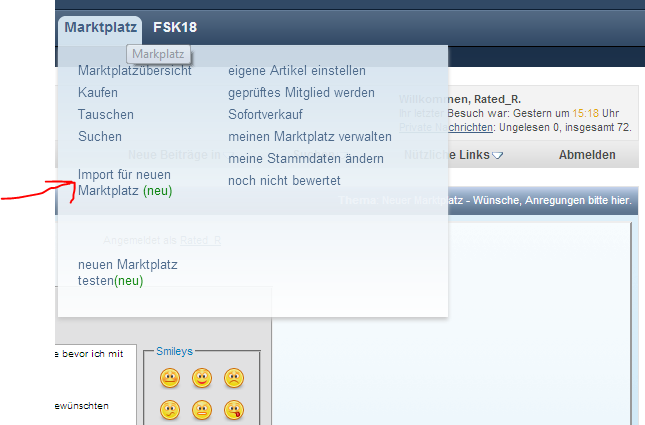This screenshot has width=645, height=425.
Task: Open the Private Nachrichten link
Action: 444,129
